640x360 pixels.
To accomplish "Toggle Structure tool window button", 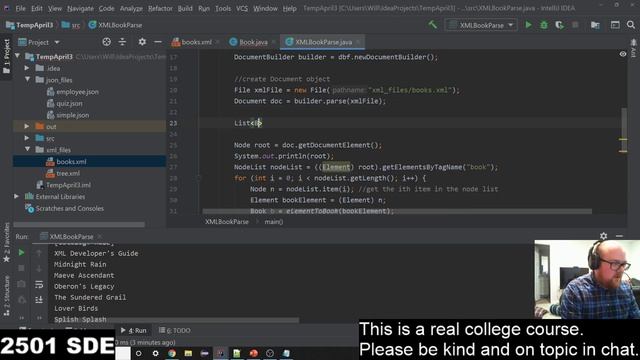I will 6,296.
